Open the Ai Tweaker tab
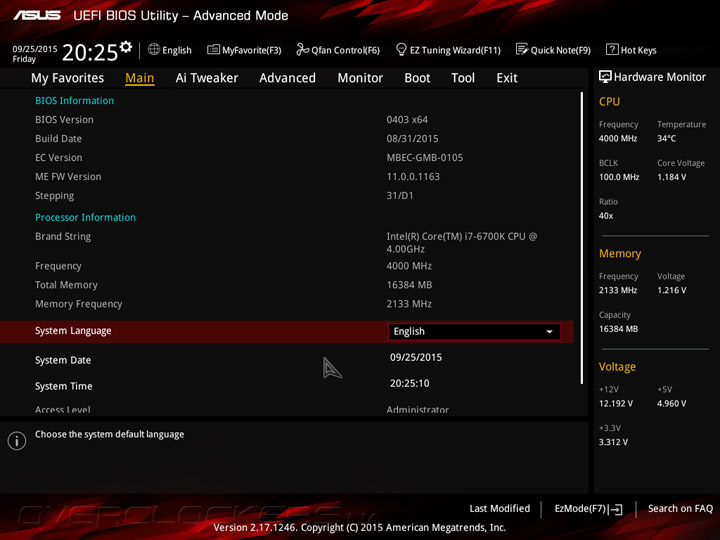This screenshot has width=720, height=540. click(207, 78)
